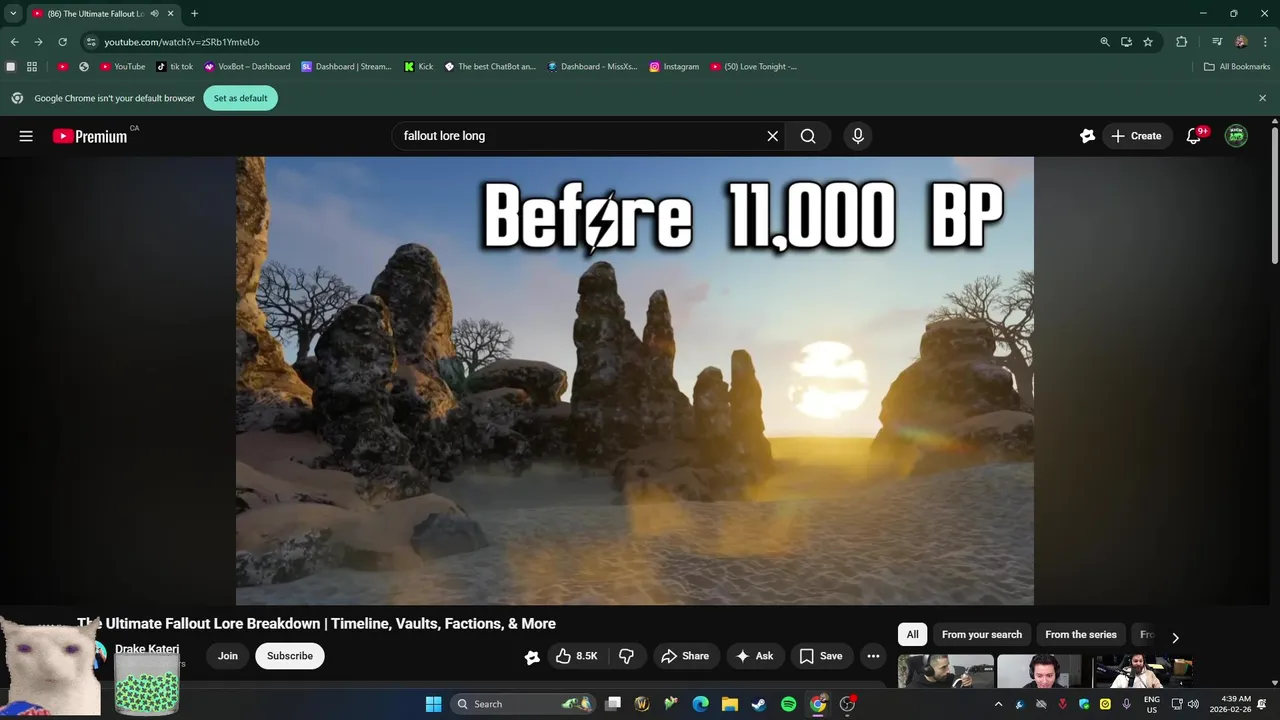Open system volume control in tray
1280x720 pixels.
coord(1193,704)
